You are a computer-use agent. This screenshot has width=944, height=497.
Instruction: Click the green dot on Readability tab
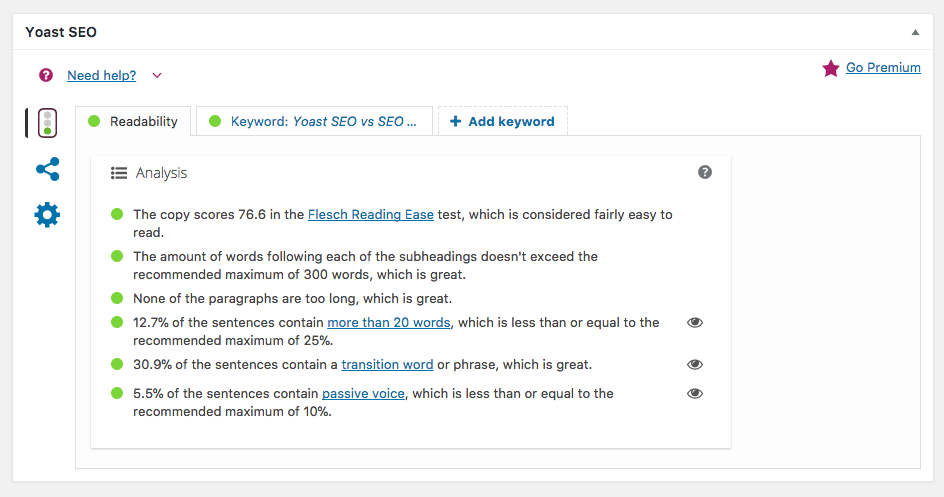pos(94,122)
